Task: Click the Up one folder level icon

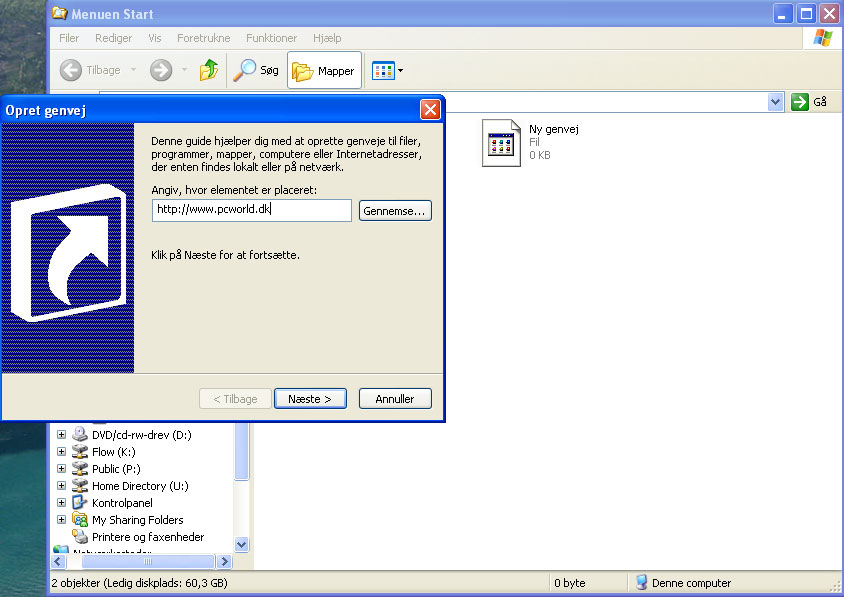Action: (209, 70)
